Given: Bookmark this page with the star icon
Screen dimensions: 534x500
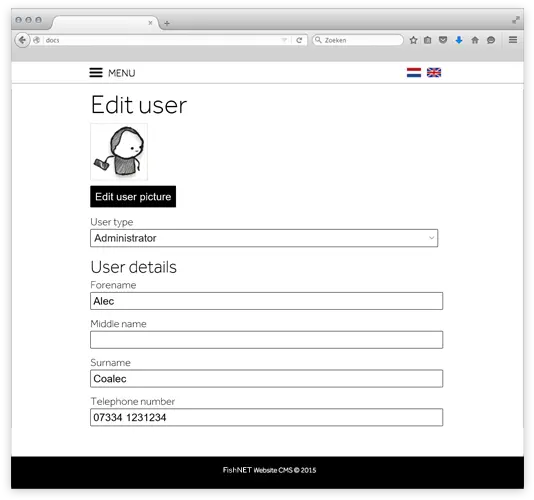Looking at the screenshot, I should [x=413, y=40].
